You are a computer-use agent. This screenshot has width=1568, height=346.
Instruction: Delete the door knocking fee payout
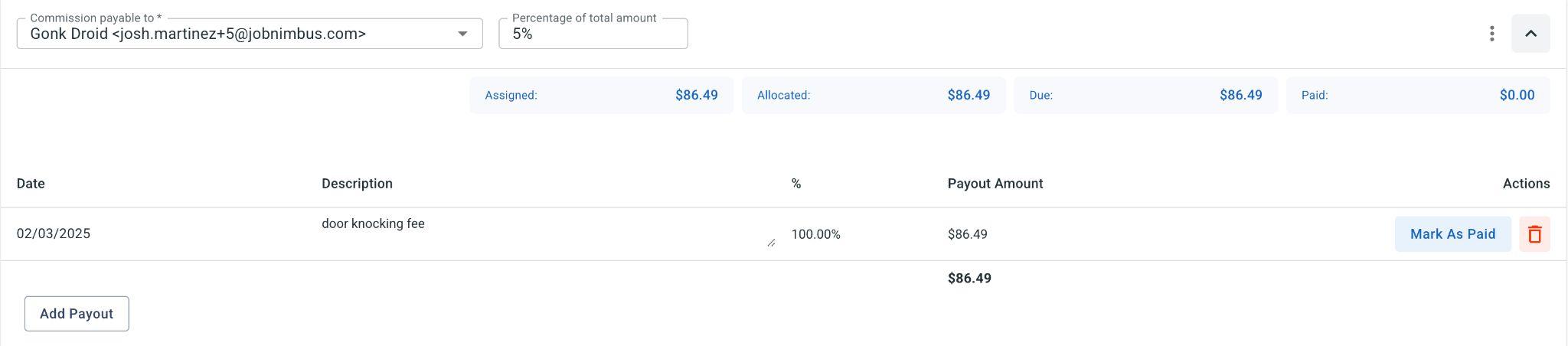pyautogui.click(x=1534, y=234)
